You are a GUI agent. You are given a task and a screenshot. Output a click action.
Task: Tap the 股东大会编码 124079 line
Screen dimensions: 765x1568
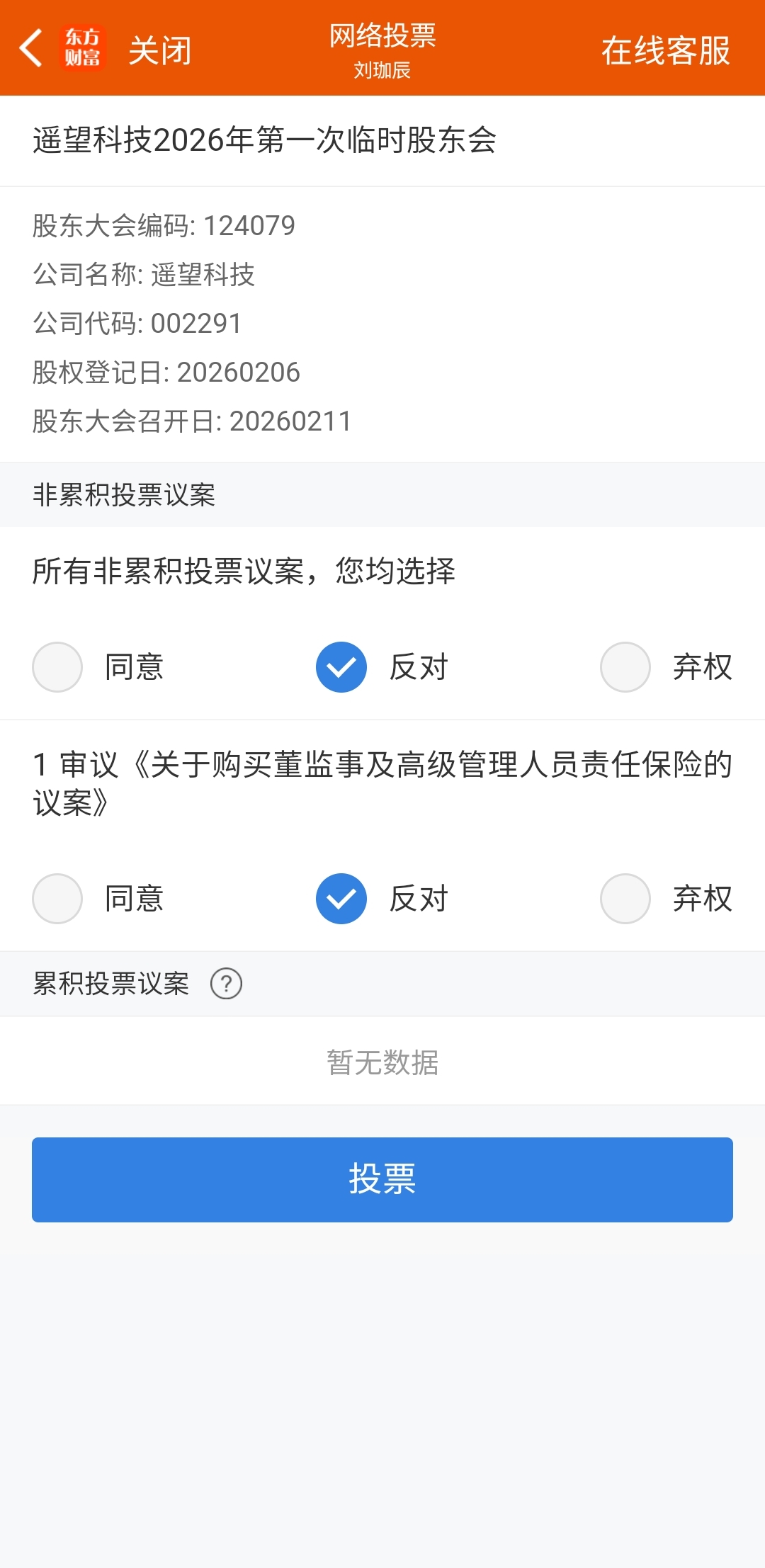coord(164,226)
